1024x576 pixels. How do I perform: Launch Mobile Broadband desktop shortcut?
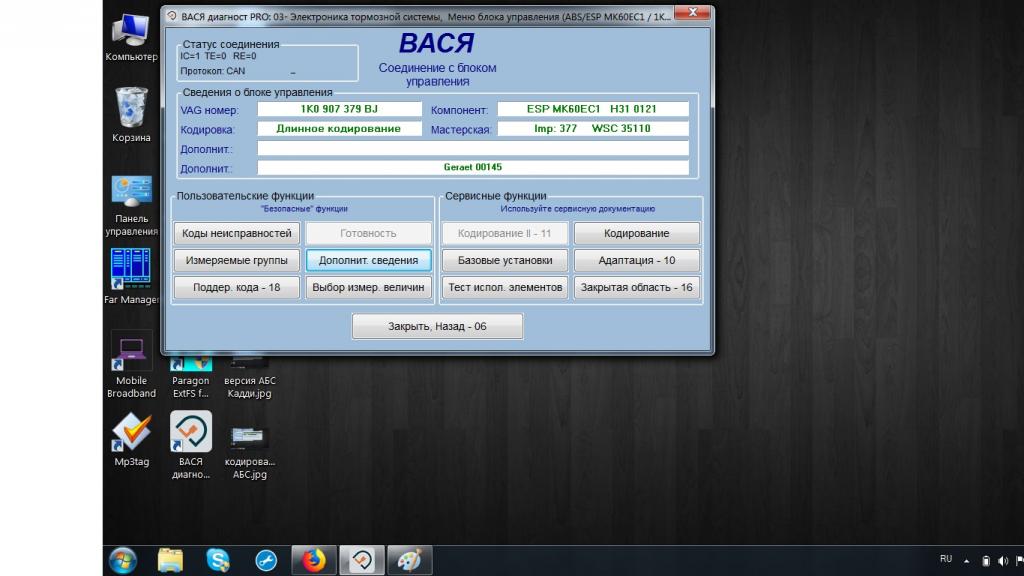point(131,366)
